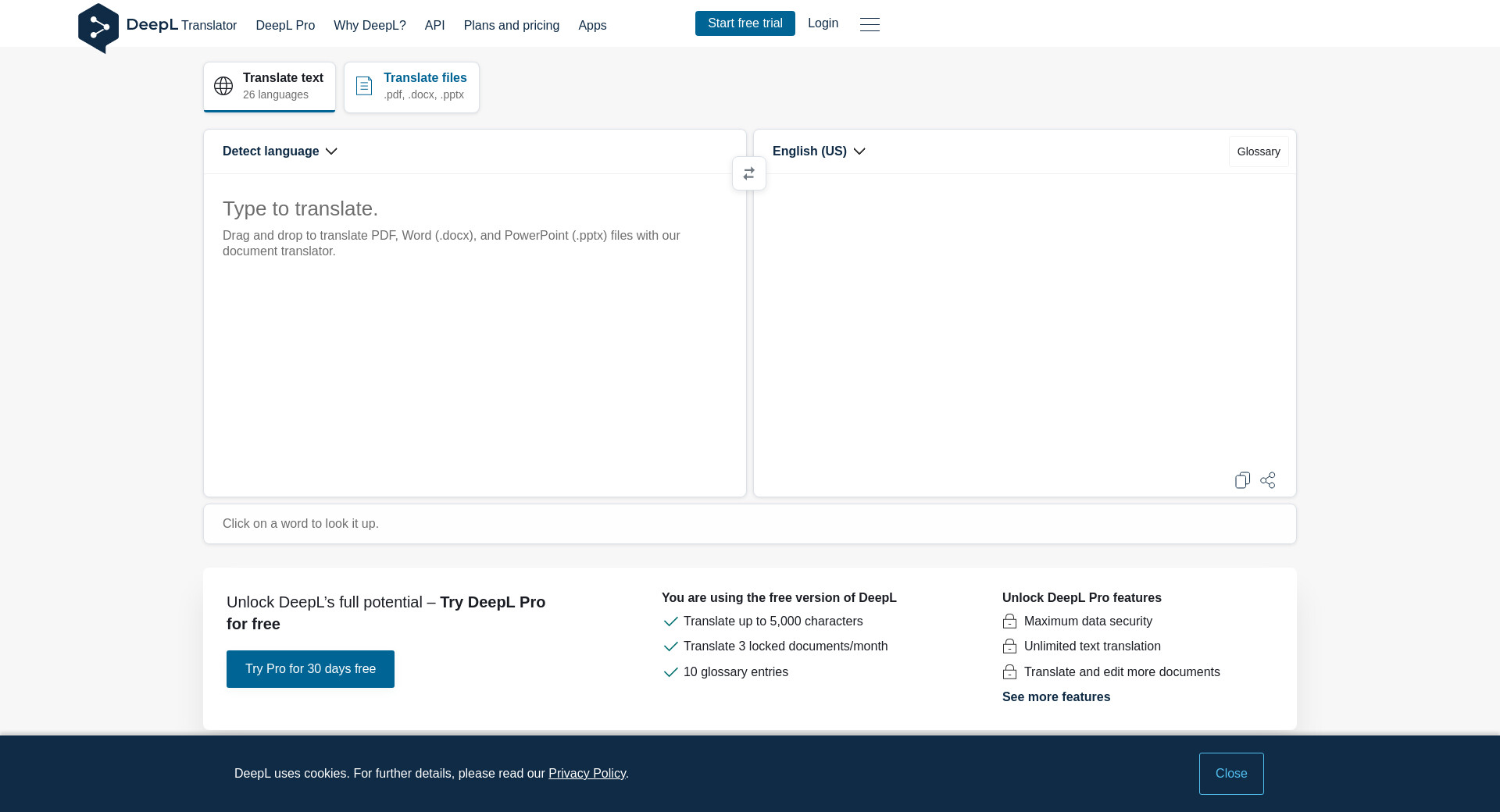Click the document icon on Translate files
1500x812 pixels.
(x=364, y=86)
